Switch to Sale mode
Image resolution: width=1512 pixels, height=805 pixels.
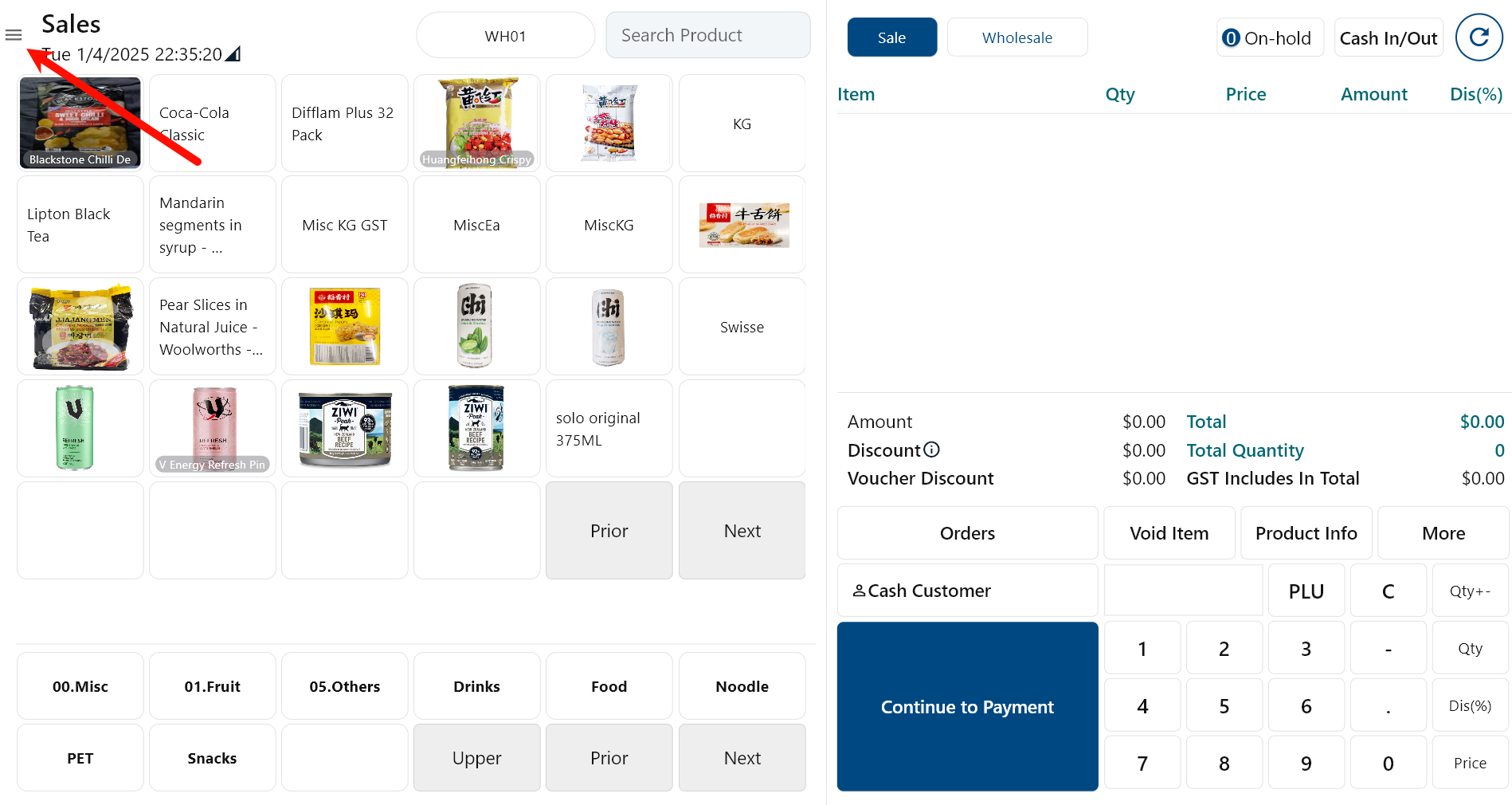[891, 37]
